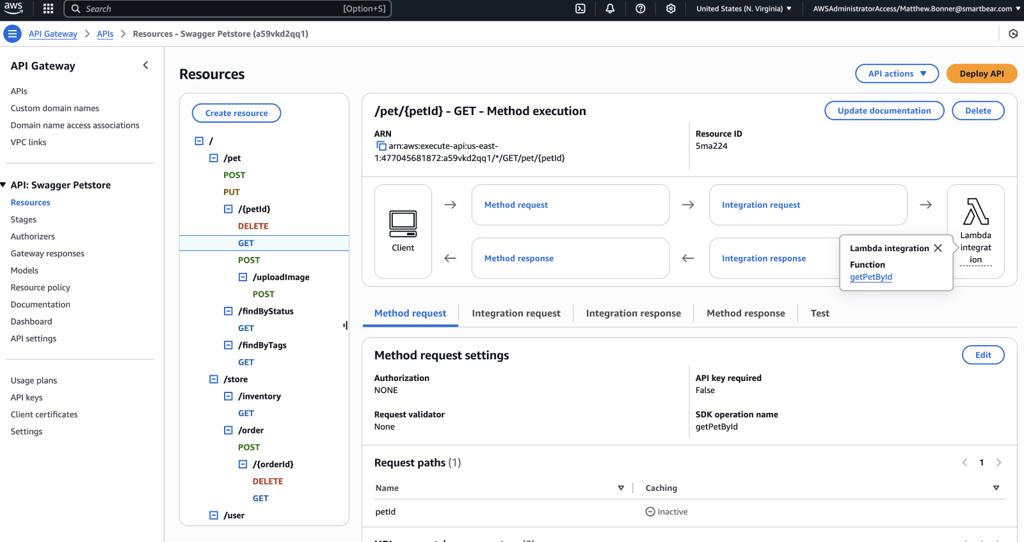Select GET method under /findByStatus
The height and width of the screenshot is (542, 1024).
(246, 328)
